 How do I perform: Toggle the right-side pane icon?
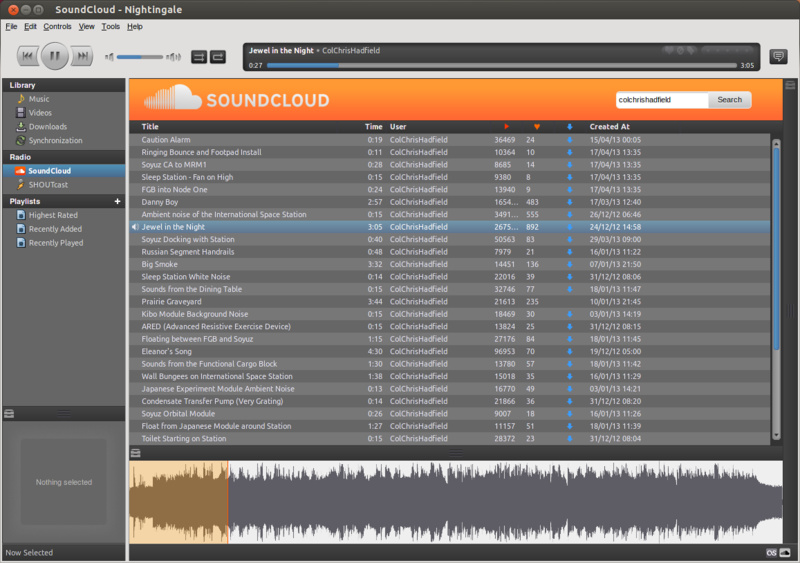[790, 85]
